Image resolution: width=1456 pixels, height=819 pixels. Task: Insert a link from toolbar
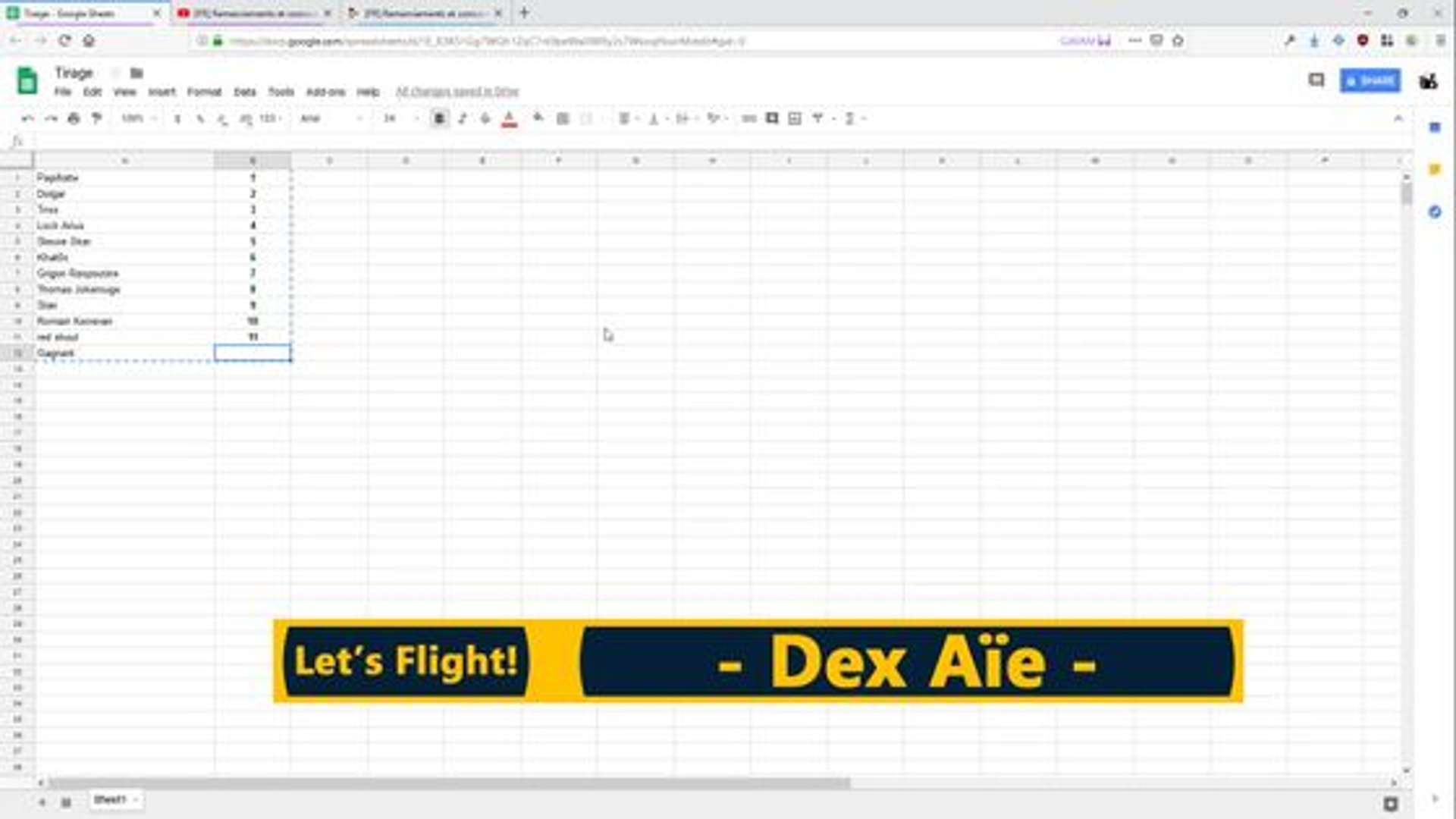[748, 118]
